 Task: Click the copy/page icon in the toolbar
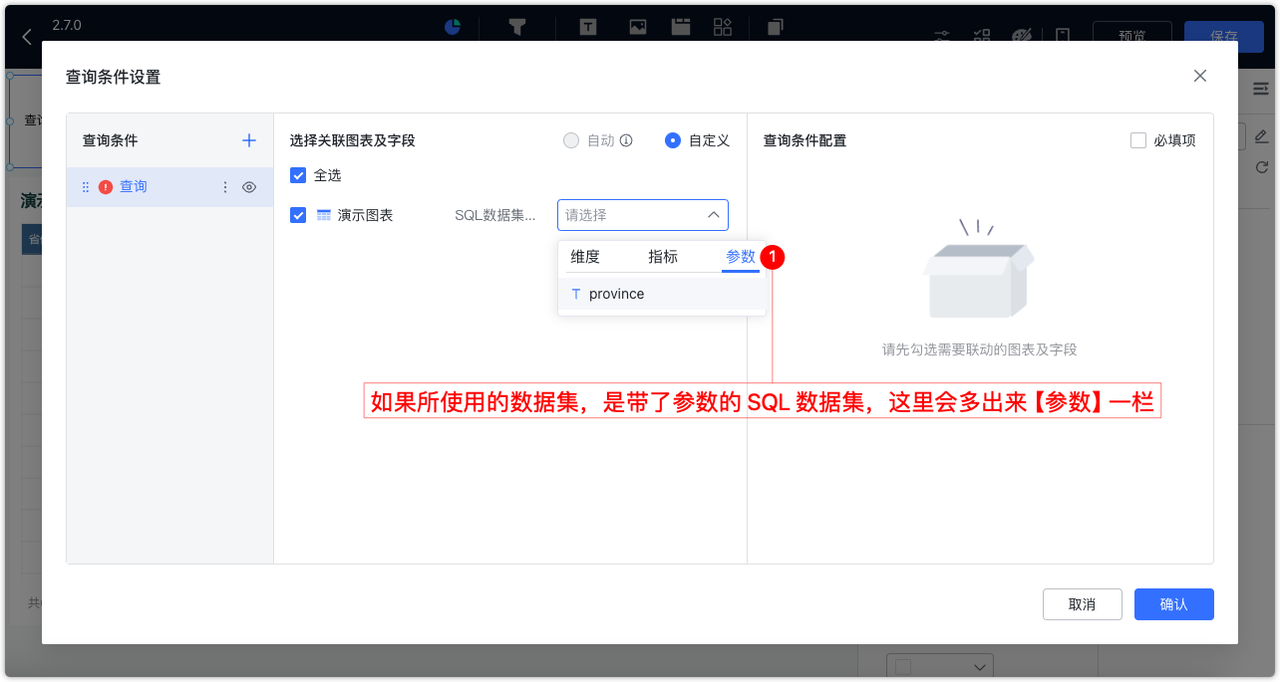click(775, 27)
